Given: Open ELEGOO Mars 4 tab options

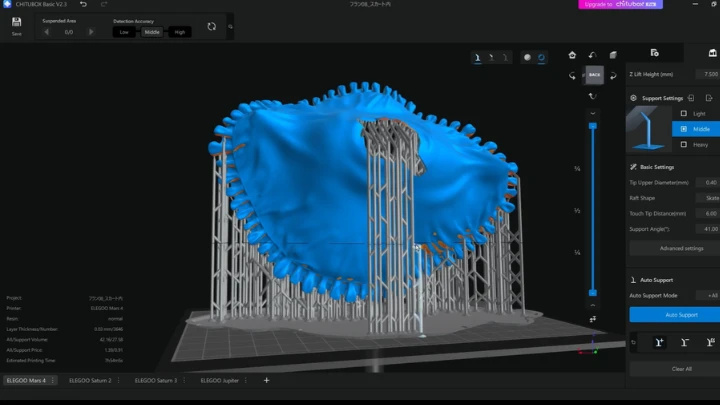Looking at the screenshot, I should tap(53, 381).
